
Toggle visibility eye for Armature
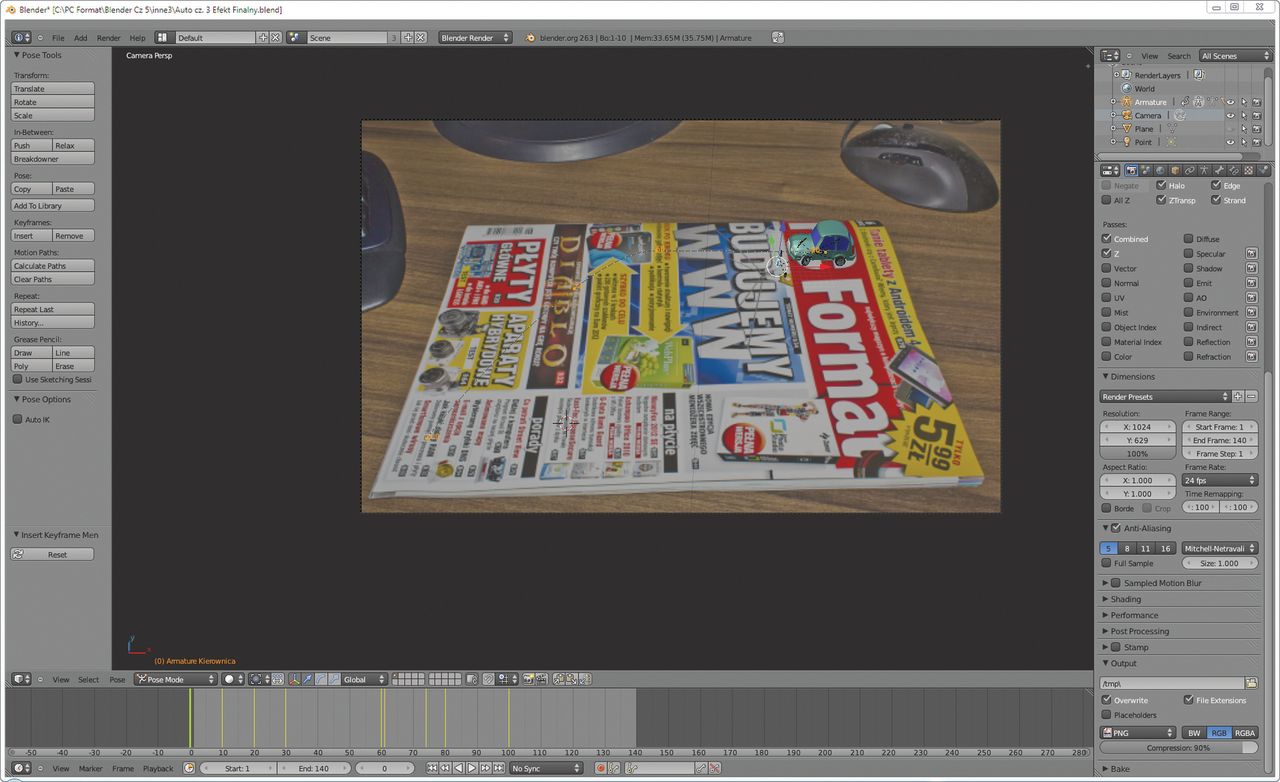click(1231, 102)
